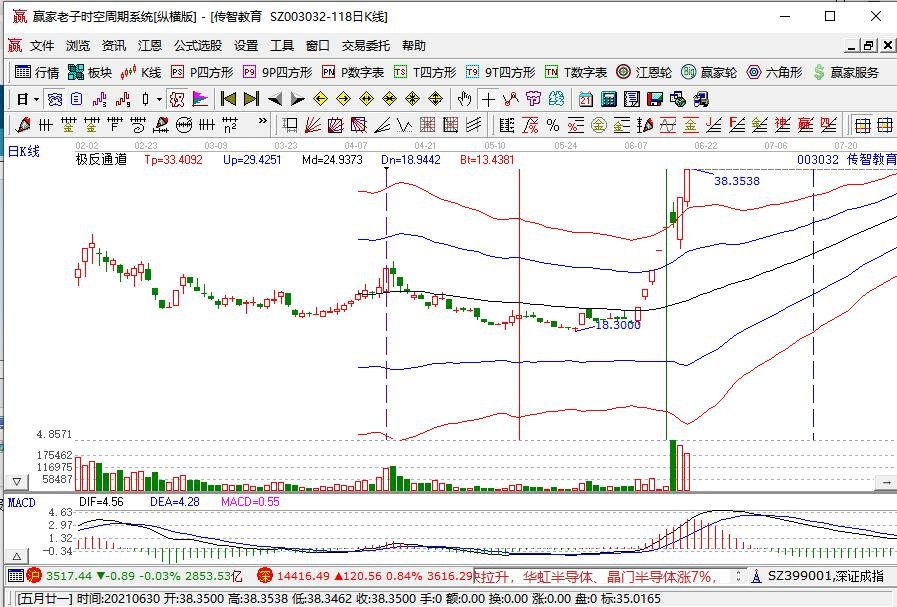Click the telephone icon in toolbar

coord(54,100)
